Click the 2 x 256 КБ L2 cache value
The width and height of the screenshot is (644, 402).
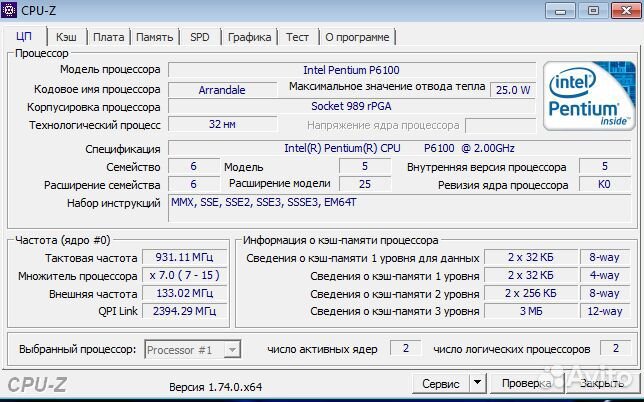[x=531, y=293]
